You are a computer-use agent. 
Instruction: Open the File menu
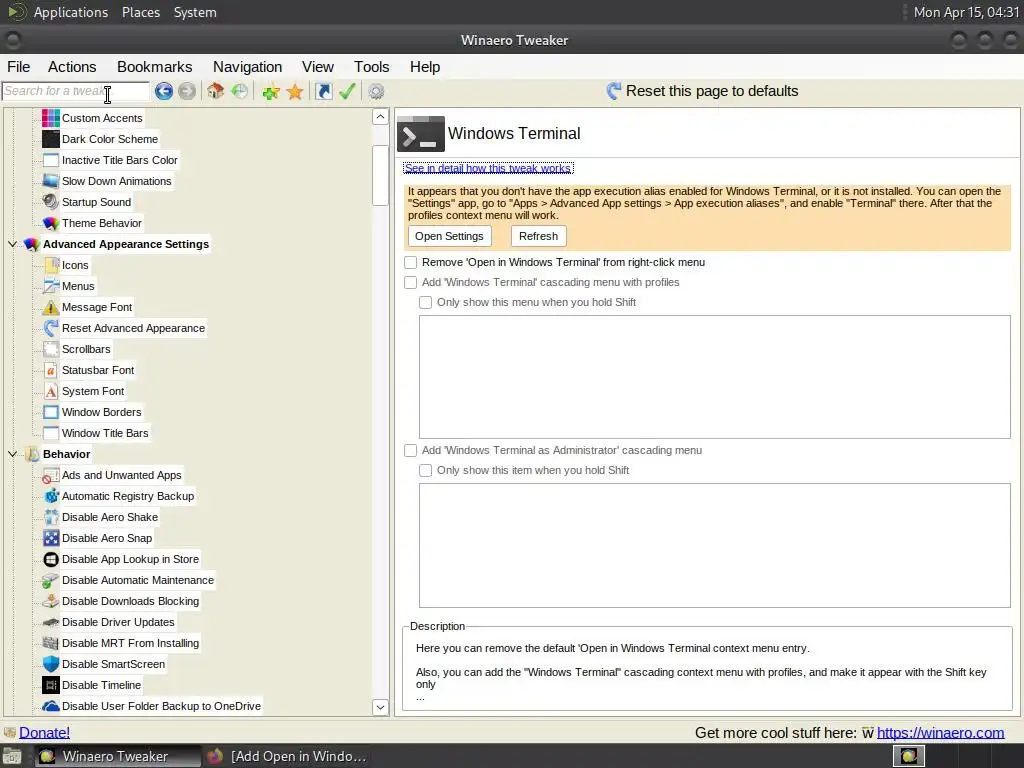pos(18,67)
